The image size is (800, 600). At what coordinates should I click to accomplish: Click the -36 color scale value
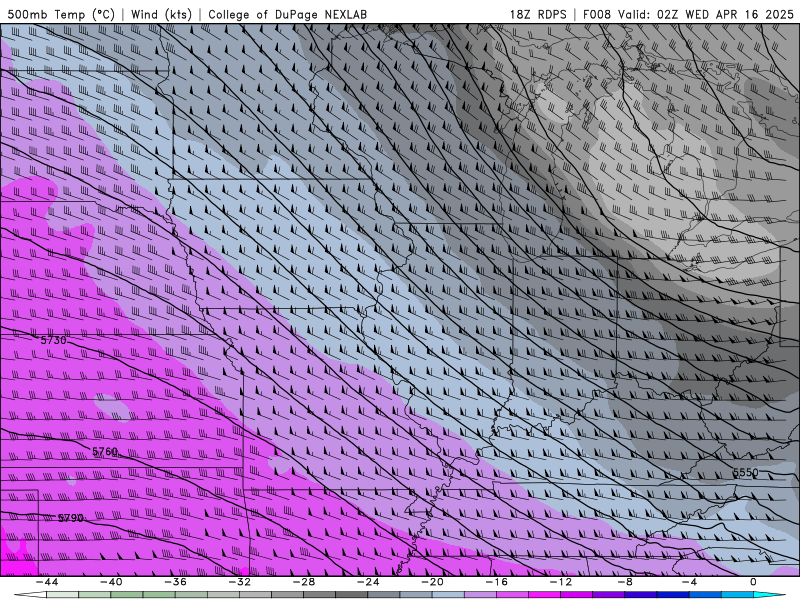click(176, 582)
